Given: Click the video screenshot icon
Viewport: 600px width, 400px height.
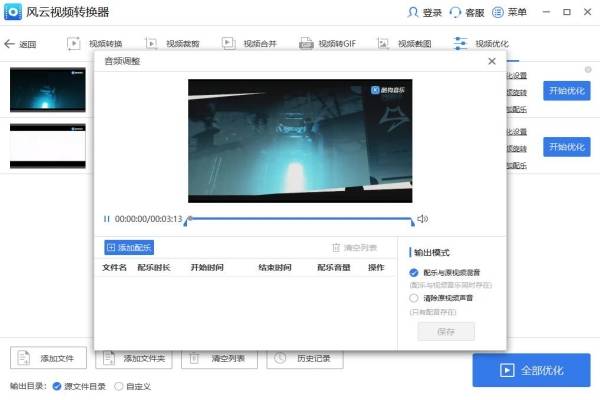Looking at the screenshot, I should click(x=383, y=43).
